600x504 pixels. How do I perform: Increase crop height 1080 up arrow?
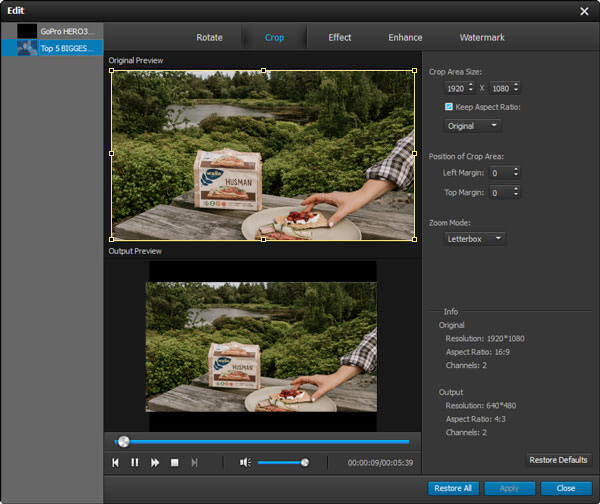coord(516,85)
